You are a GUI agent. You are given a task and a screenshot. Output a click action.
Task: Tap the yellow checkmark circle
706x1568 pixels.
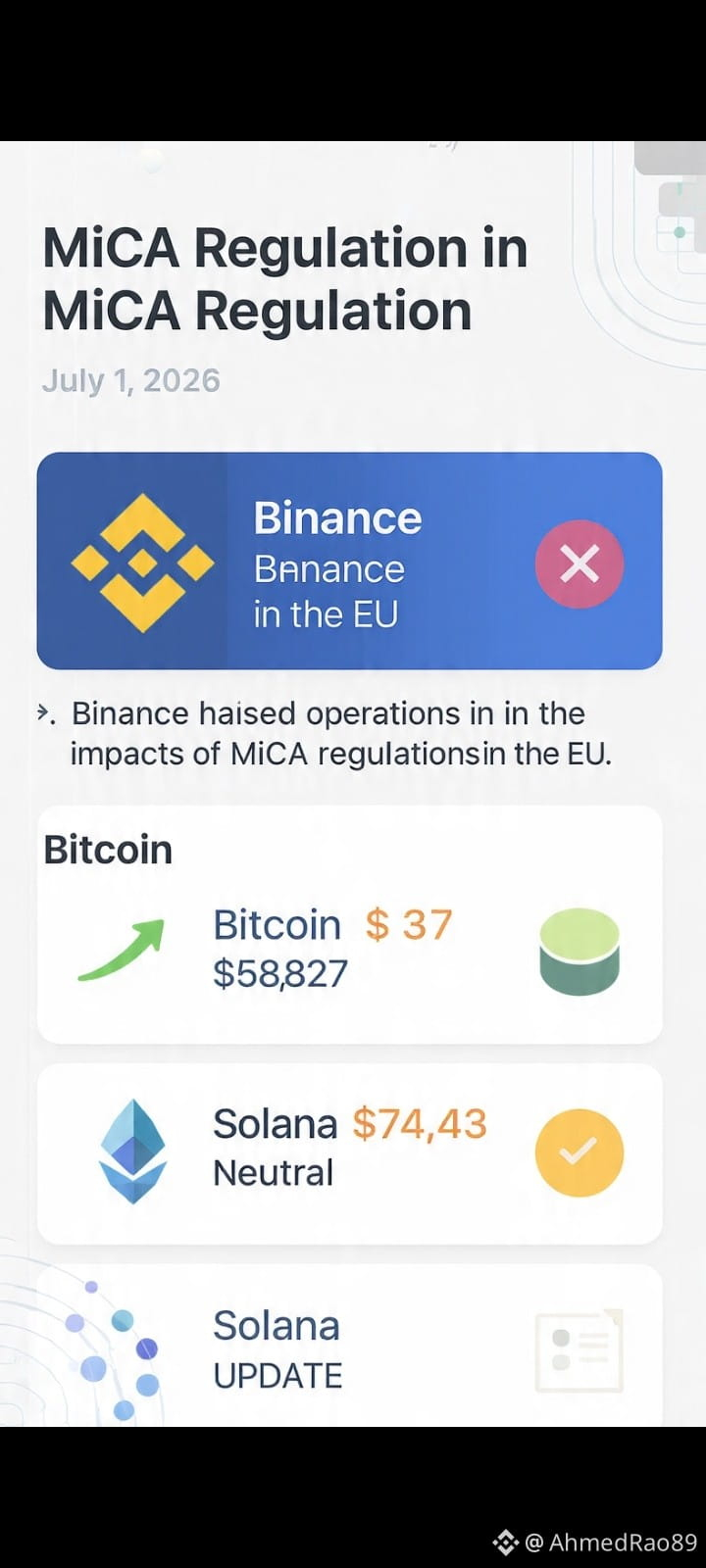[x=579, y=1152]
